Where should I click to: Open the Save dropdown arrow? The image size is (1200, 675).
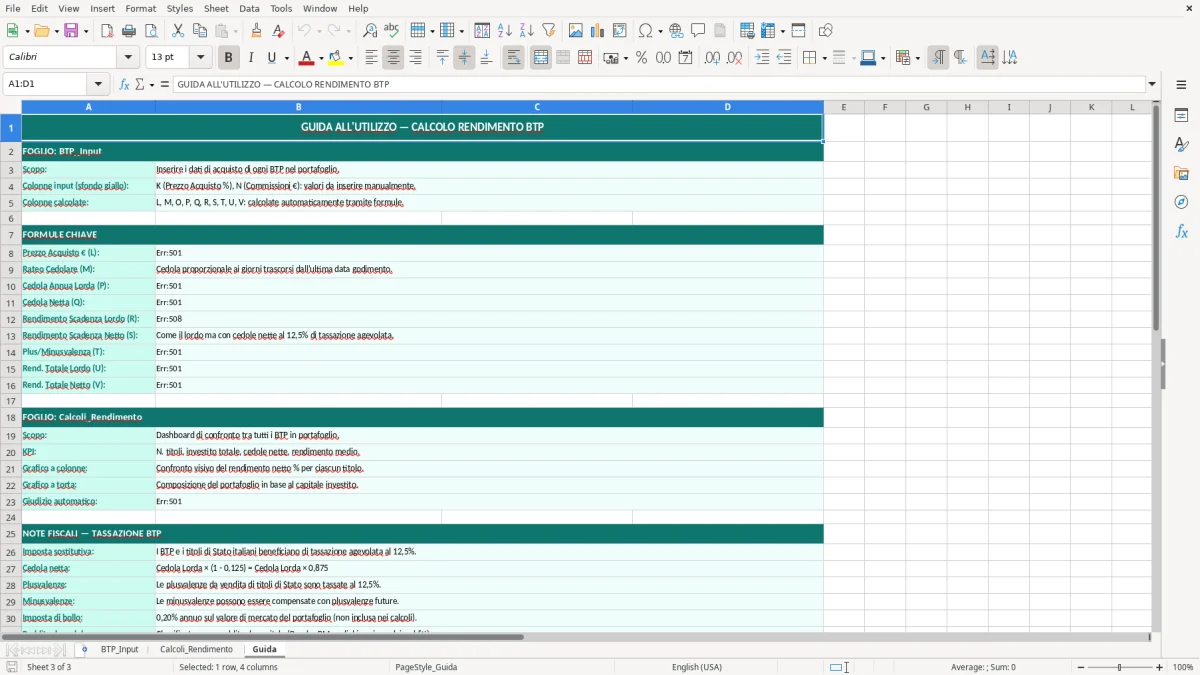86,31
